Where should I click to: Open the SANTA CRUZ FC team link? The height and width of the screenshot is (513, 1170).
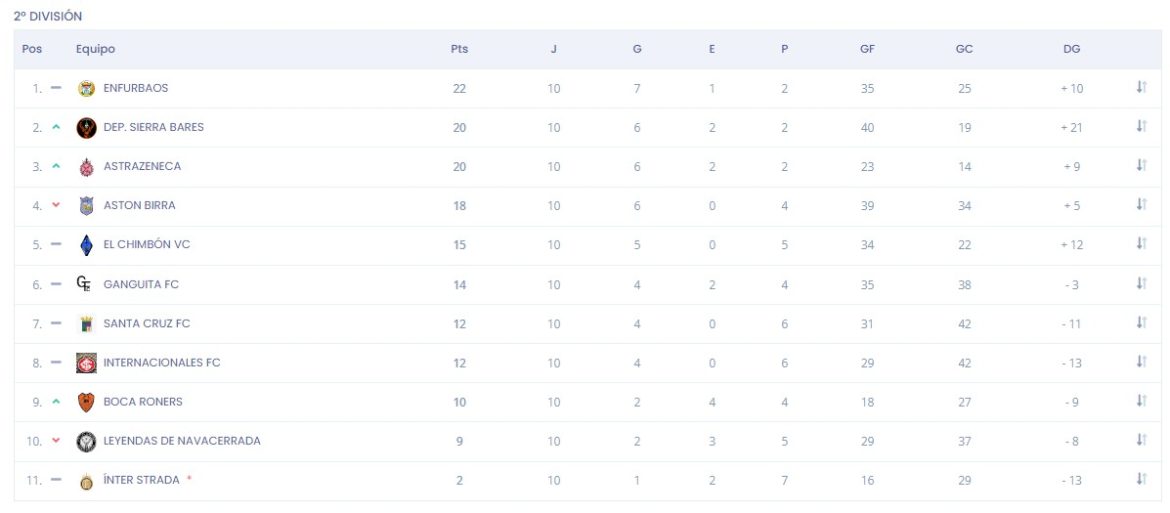pyautogui.click(x=147, y=324)
